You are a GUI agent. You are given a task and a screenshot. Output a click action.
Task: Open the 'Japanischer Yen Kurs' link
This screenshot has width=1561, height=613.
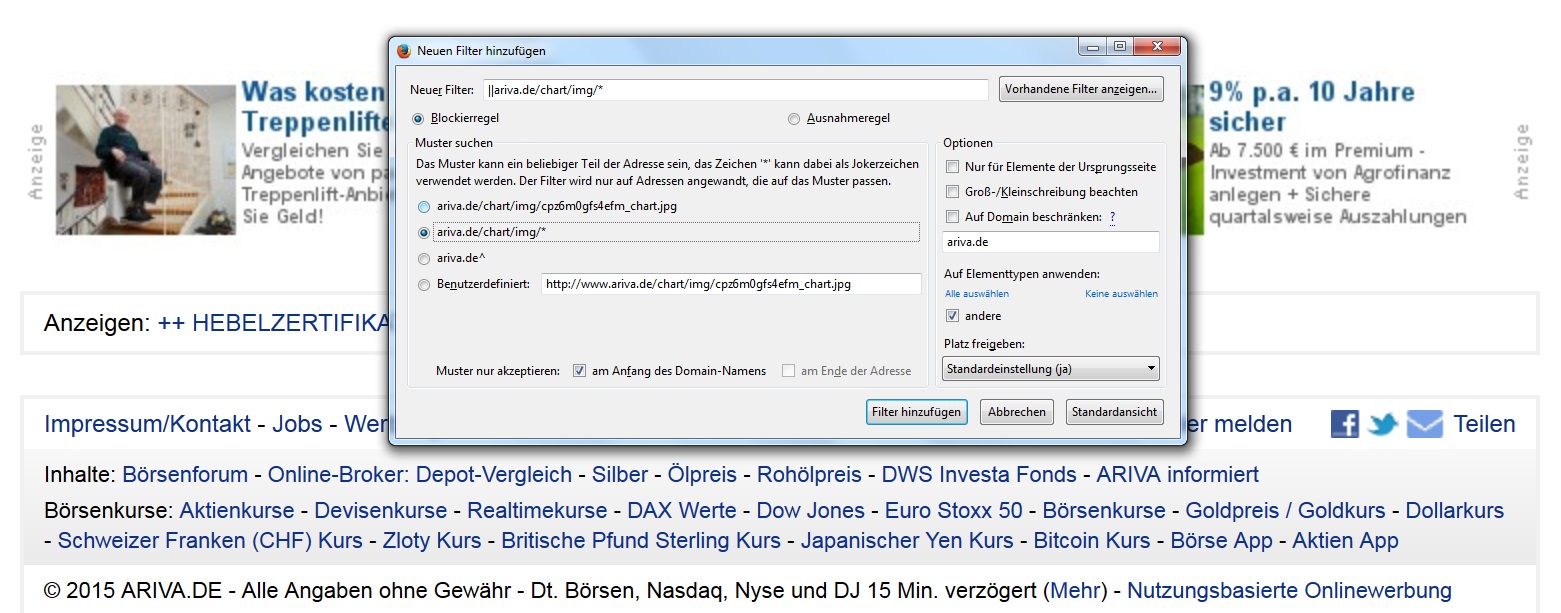(907, 541)
